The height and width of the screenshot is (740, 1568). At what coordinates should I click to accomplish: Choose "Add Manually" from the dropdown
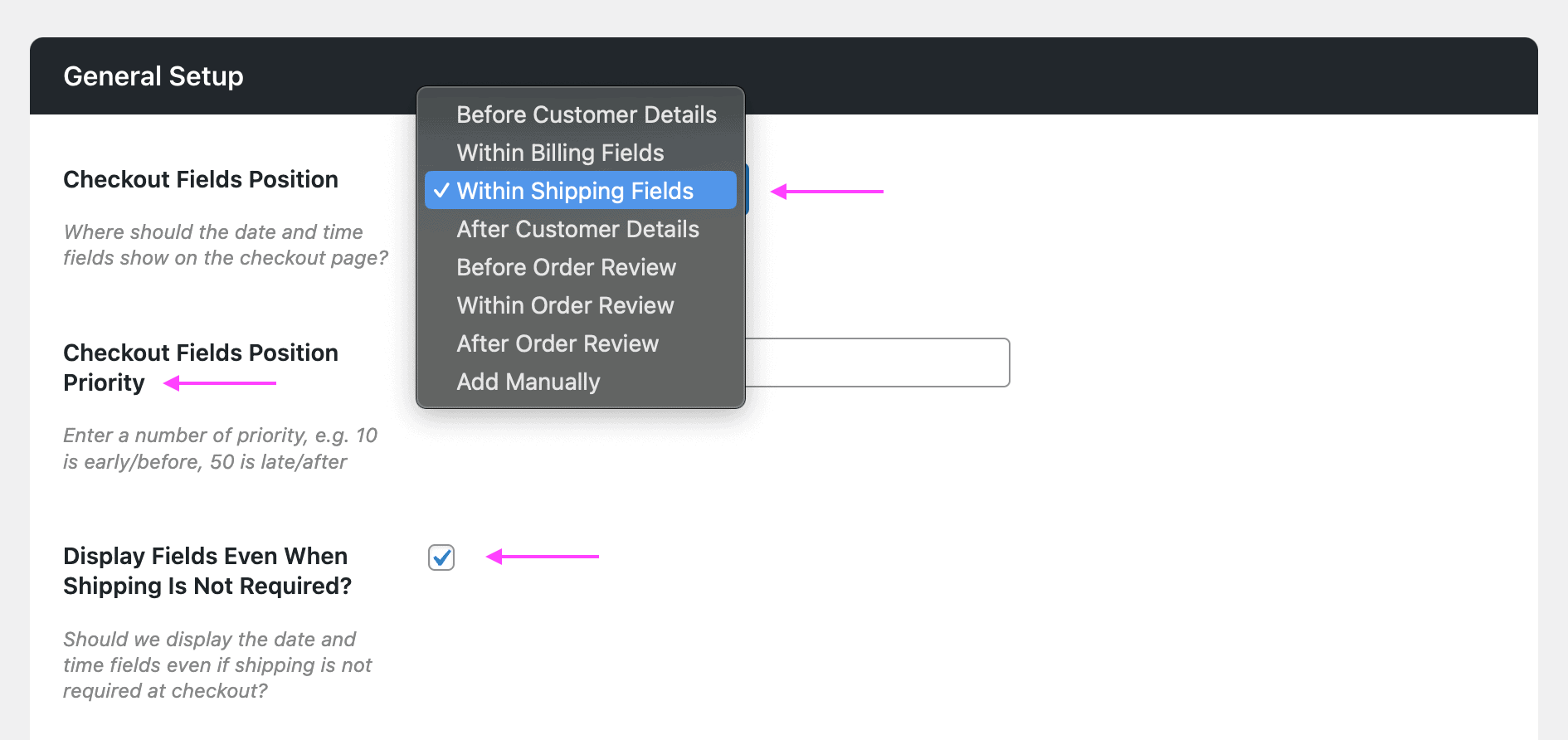[528, 382]
